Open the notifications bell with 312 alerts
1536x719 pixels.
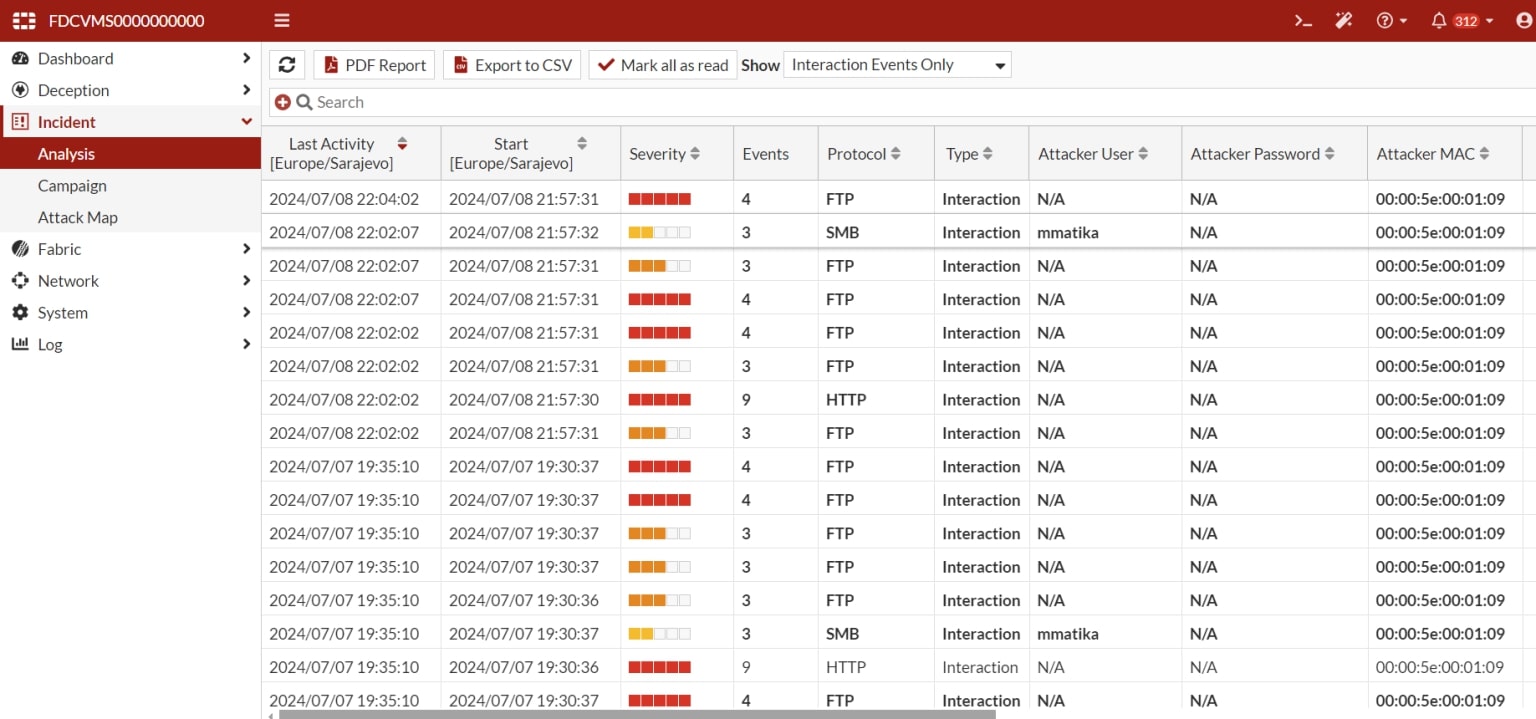[x=1461, y=20]
